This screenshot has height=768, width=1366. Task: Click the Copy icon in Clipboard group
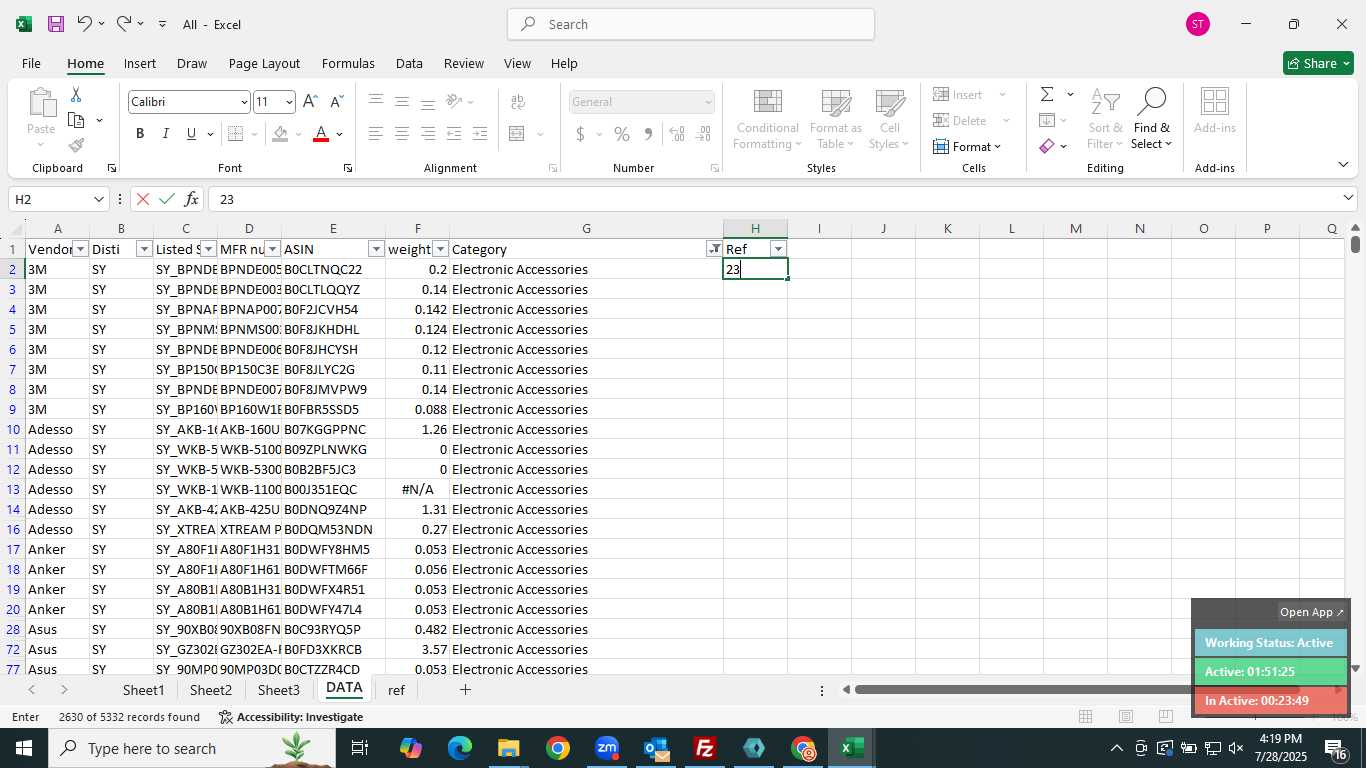(x=76, y=120)
